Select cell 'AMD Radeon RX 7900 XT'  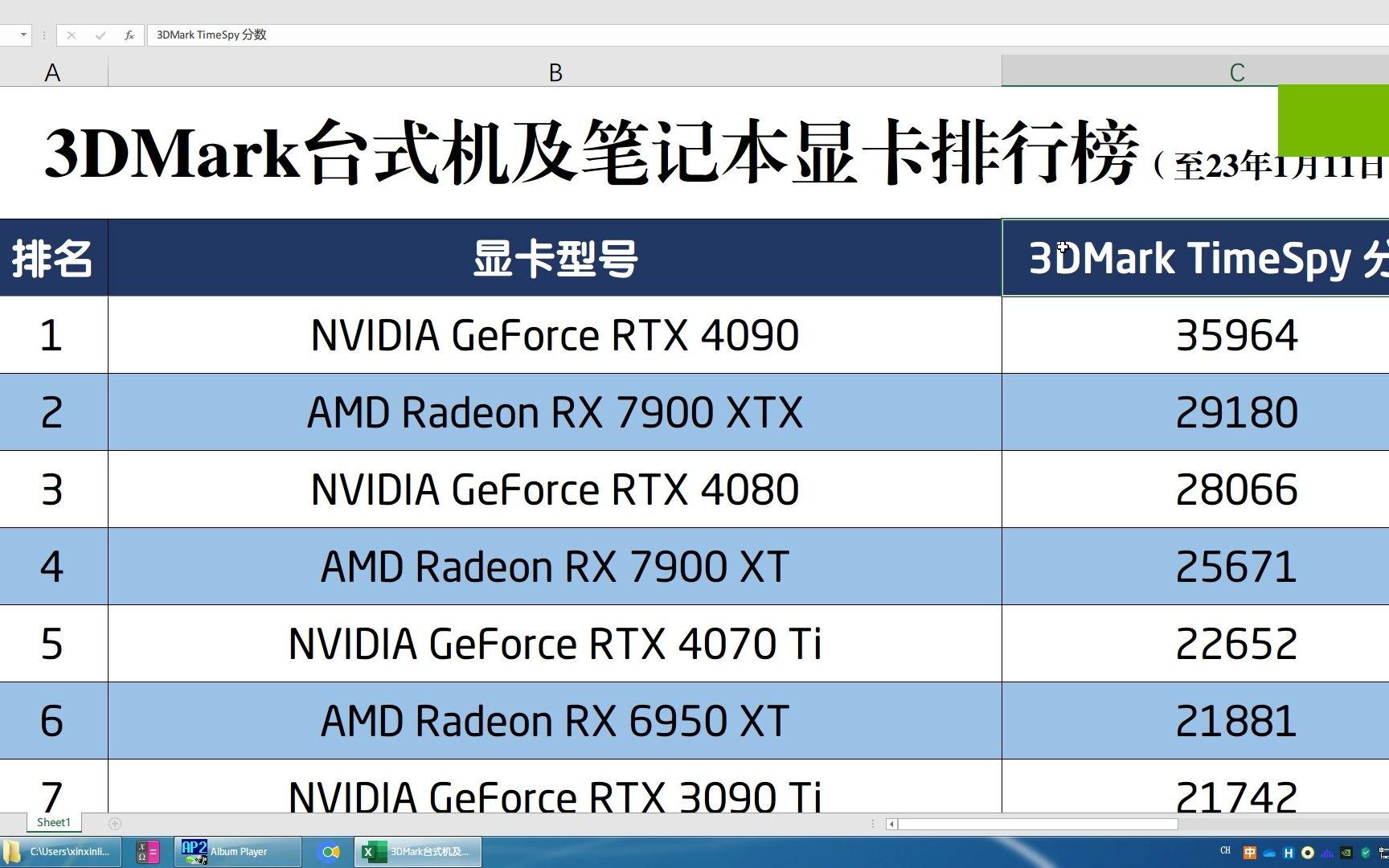tap(555, 567)
